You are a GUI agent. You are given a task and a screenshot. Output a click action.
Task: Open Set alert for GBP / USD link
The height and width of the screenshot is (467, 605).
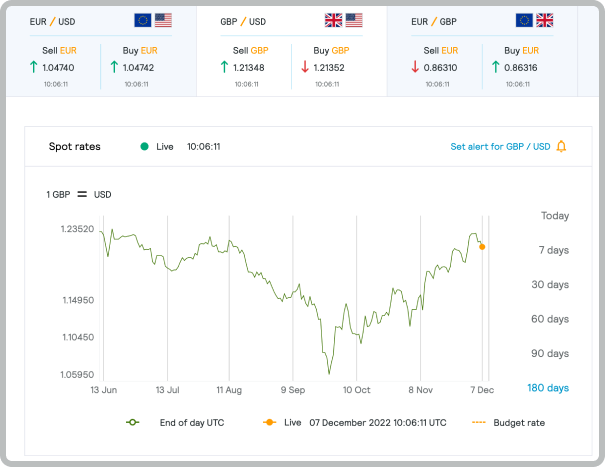pos(500,146)
